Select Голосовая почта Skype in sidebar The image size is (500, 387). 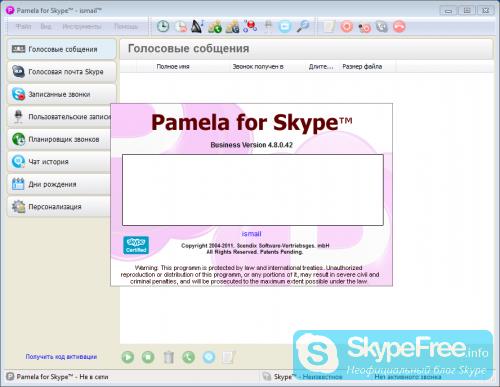(62, 72)
